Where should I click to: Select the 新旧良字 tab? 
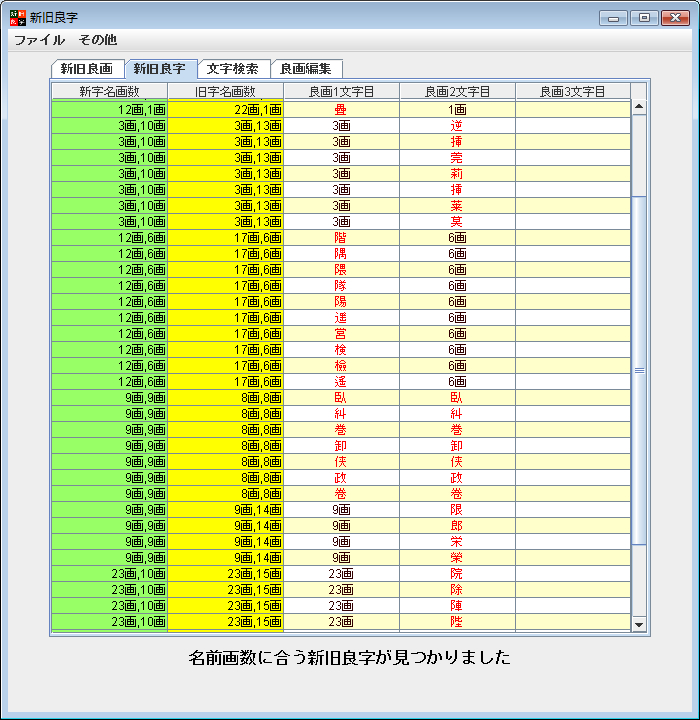click(160, 69)
